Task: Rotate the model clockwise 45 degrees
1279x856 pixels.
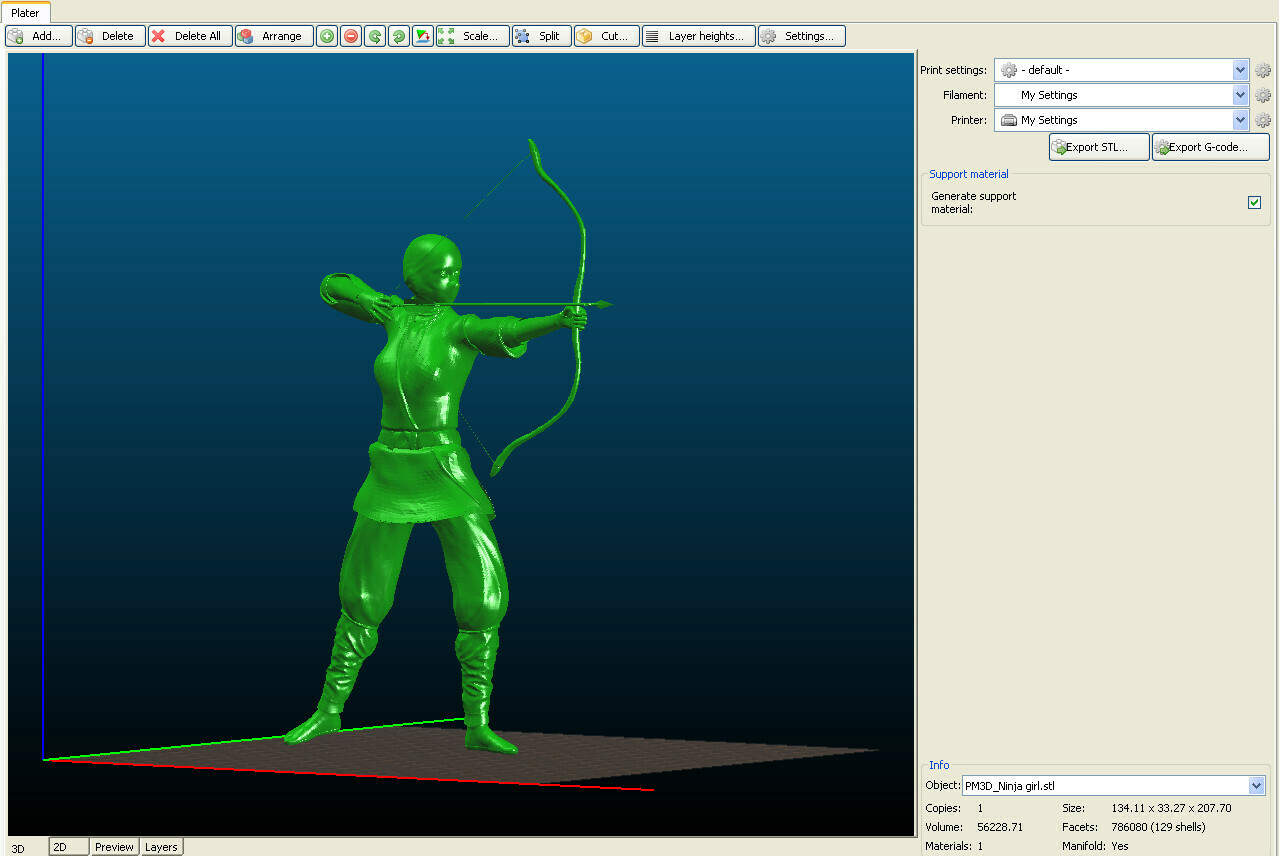Action: pos(398,35)
